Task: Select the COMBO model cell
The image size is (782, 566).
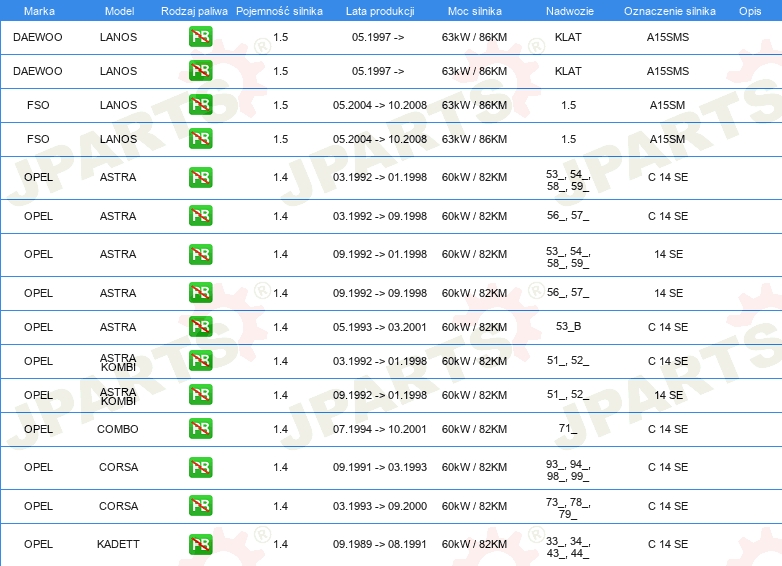Action: [x=118, y=429]
